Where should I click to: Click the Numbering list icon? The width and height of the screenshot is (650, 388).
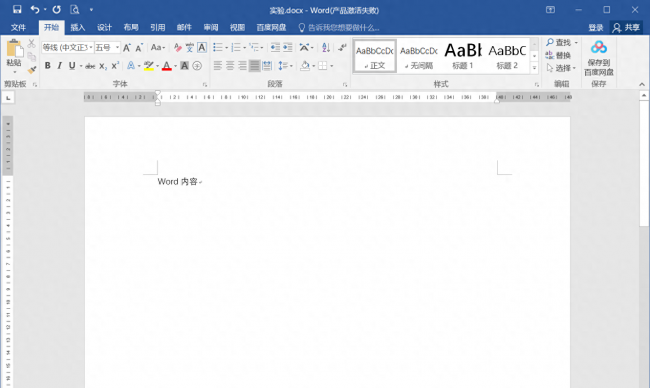[236, 47]
